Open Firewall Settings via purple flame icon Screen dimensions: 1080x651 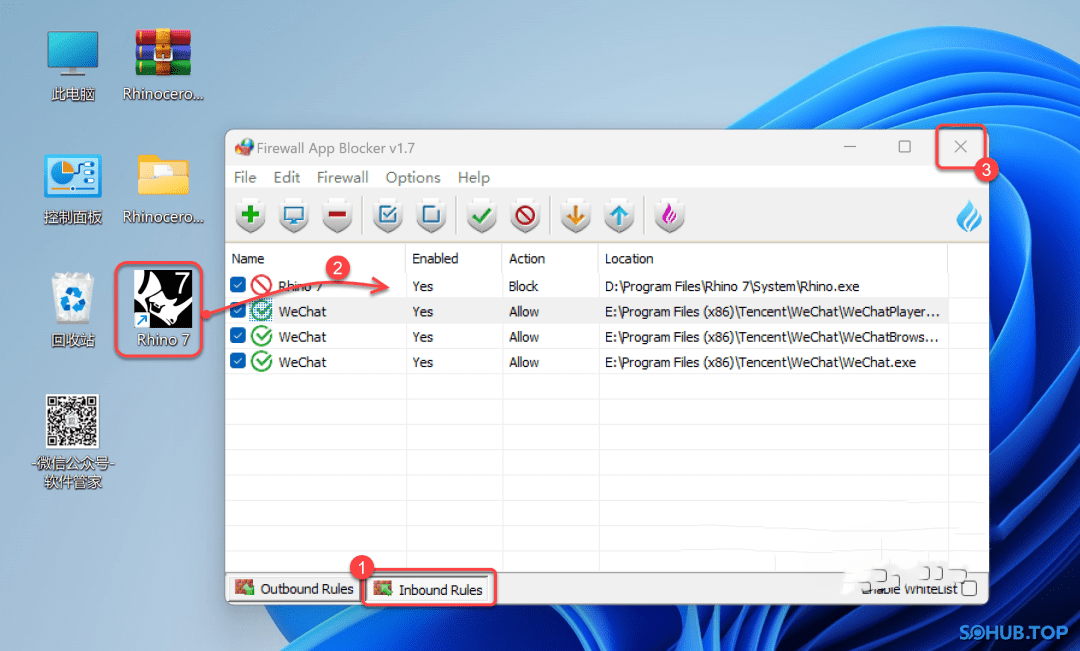669,215
